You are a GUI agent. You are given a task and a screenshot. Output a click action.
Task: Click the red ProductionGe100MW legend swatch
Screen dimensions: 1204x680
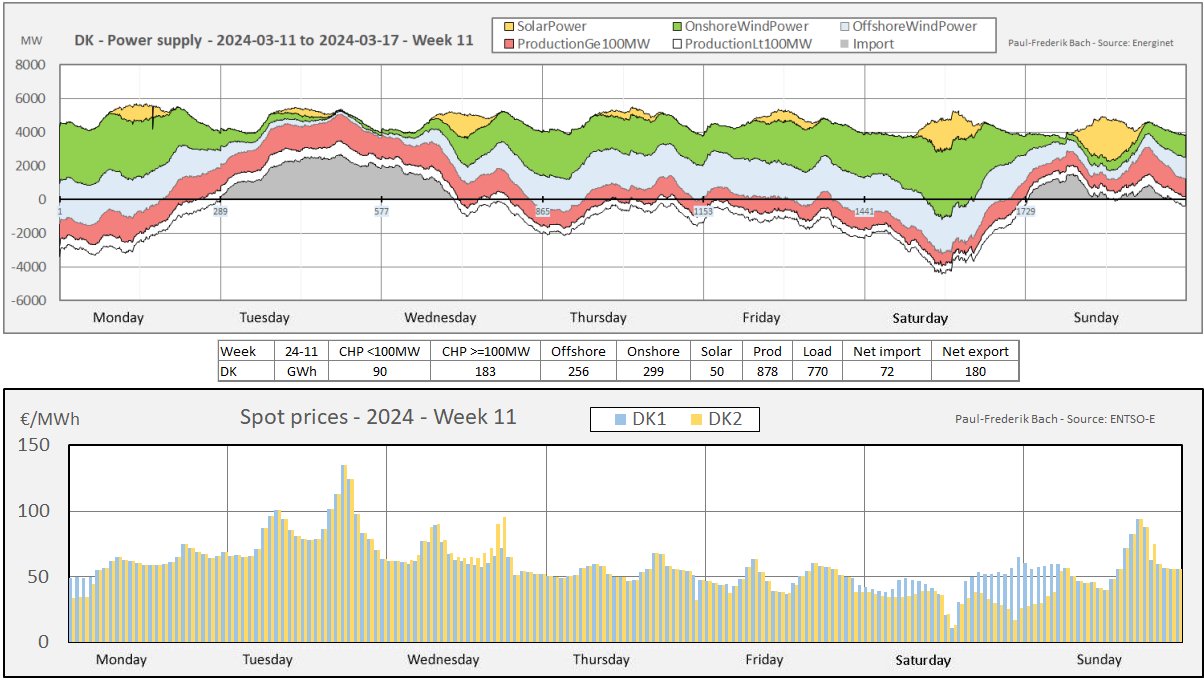coord(507,43)
